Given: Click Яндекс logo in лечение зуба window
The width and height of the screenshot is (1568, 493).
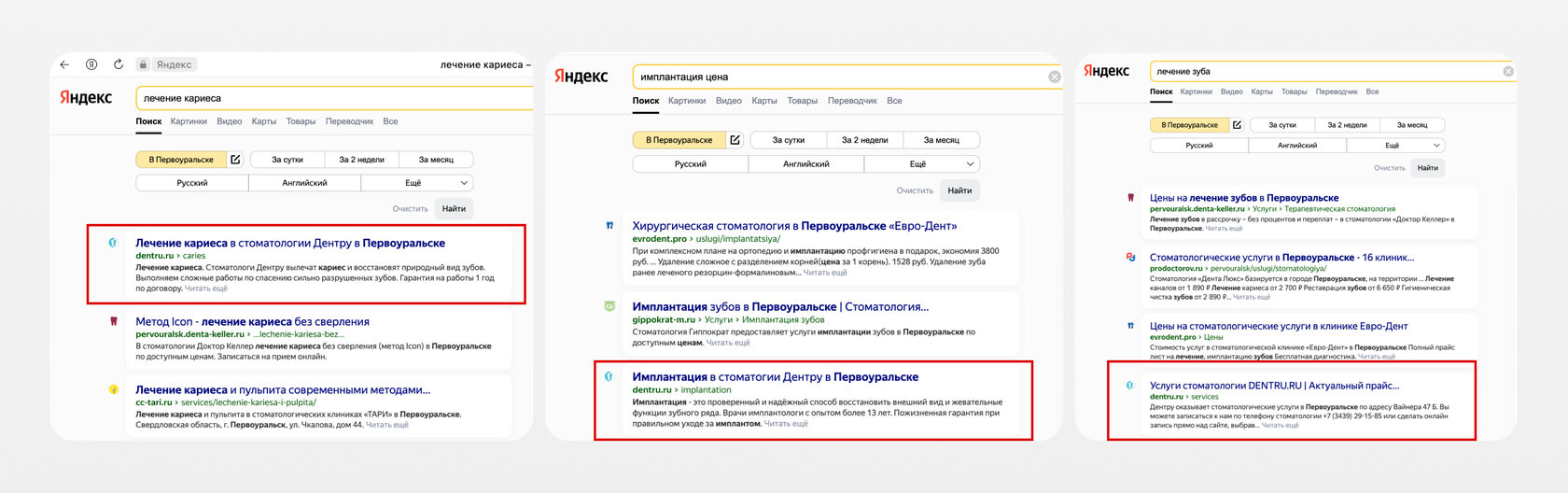Looking at the screenshot, I should 1106,71.
